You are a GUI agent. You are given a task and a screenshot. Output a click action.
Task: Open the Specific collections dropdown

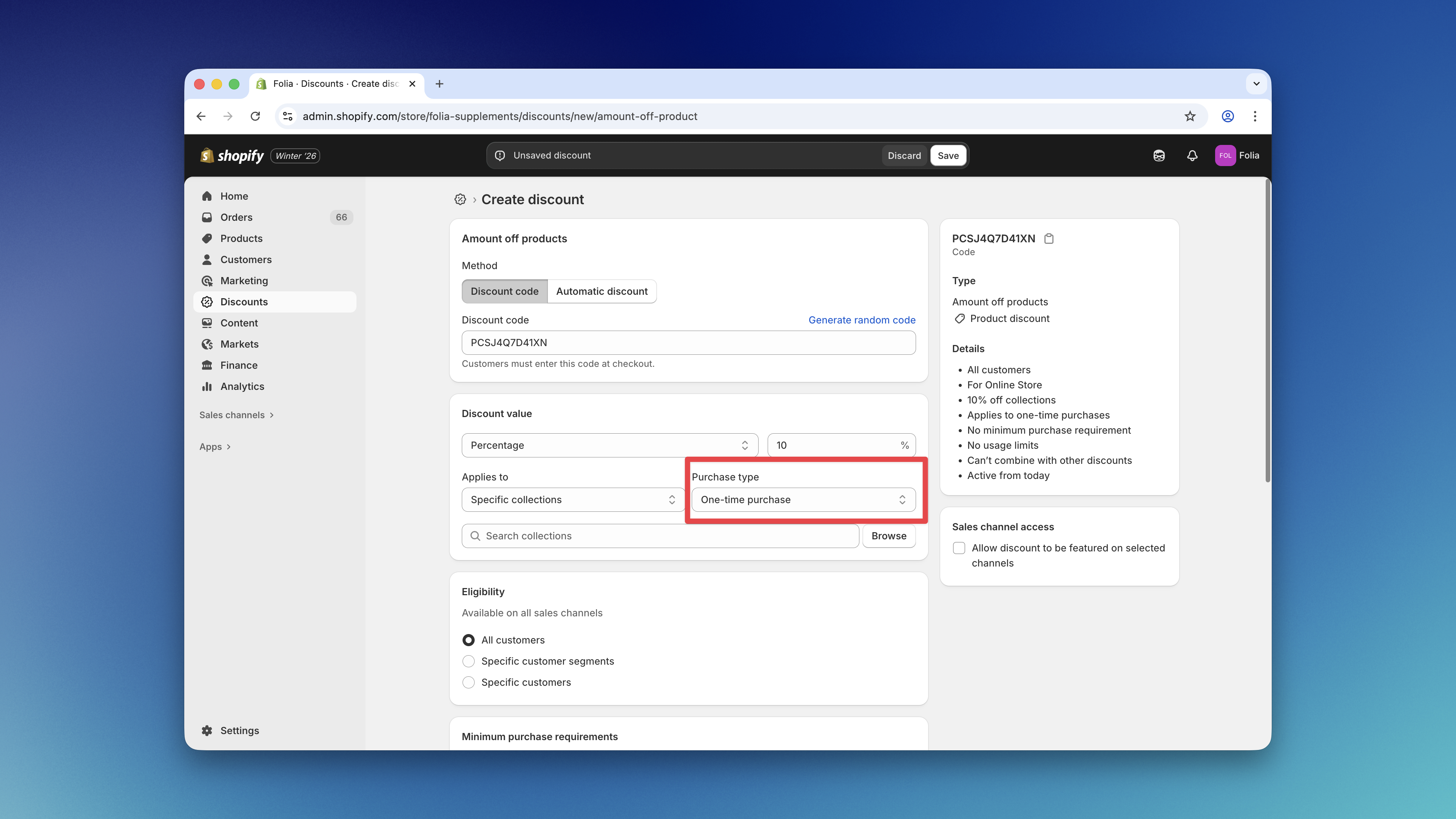[x=572, y=499]
